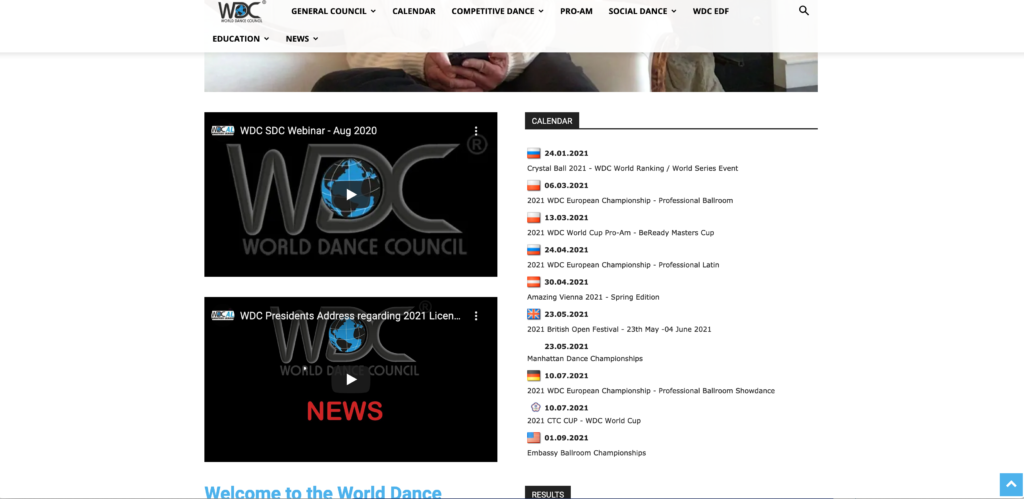1024x499 pixels.
Task: Expand the Education menu
Action: click(x=240, y=39)
